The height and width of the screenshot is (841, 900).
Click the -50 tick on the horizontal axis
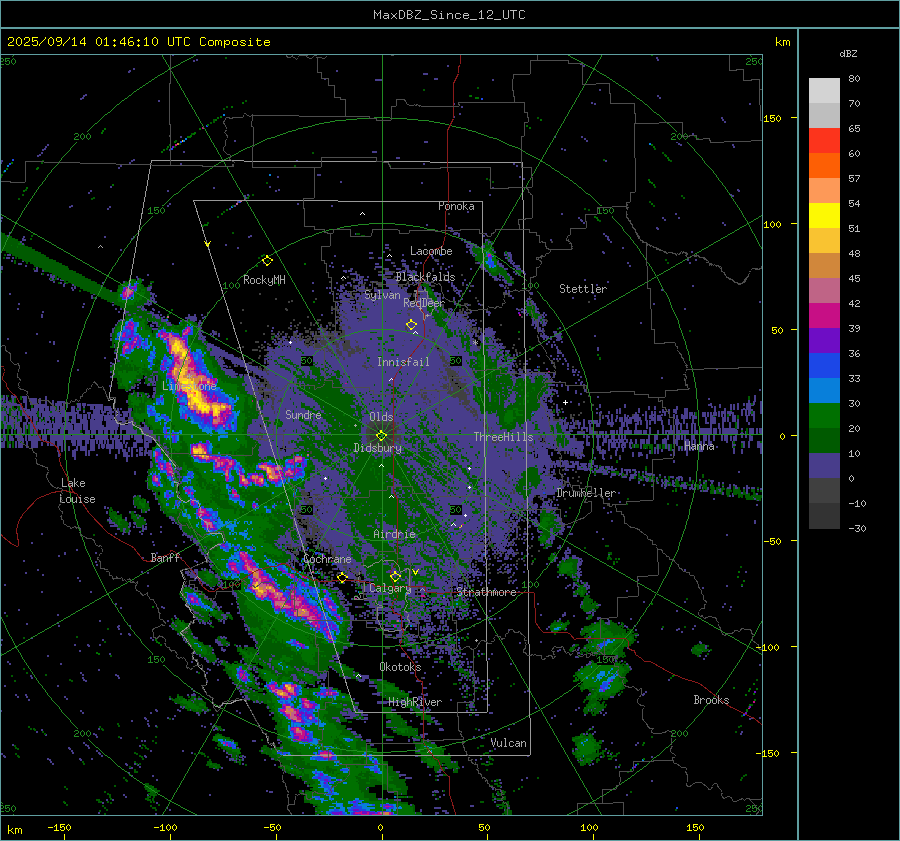[272, 827]
